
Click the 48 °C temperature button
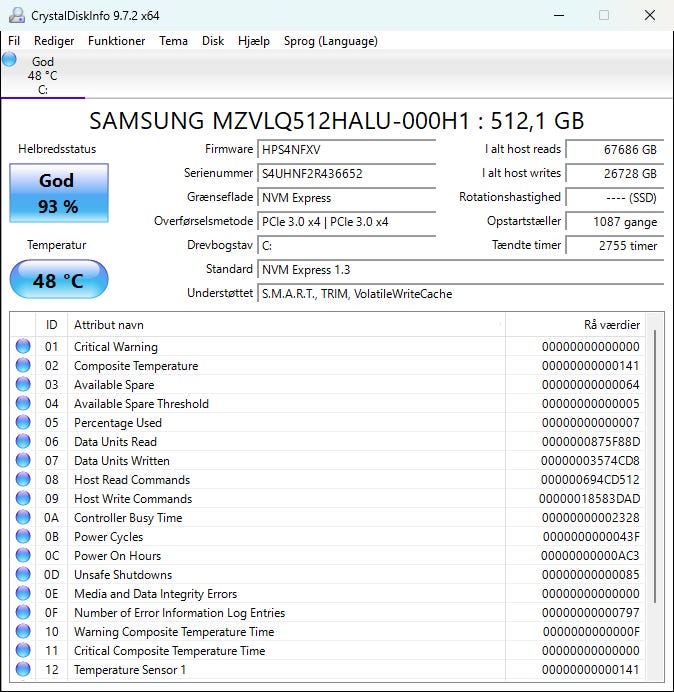[x=58, y=280]
